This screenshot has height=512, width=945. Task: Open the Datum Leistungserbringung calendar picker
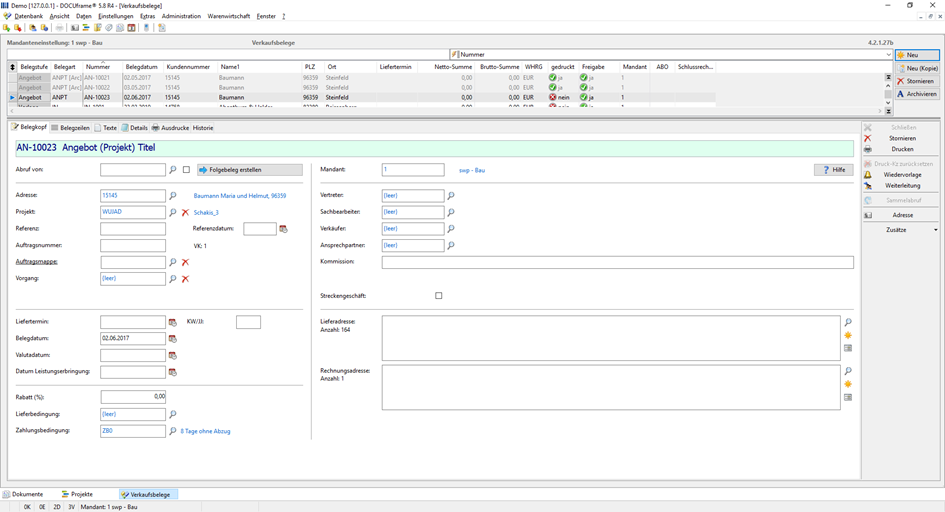pyautogui.click(x=172, y=372)
